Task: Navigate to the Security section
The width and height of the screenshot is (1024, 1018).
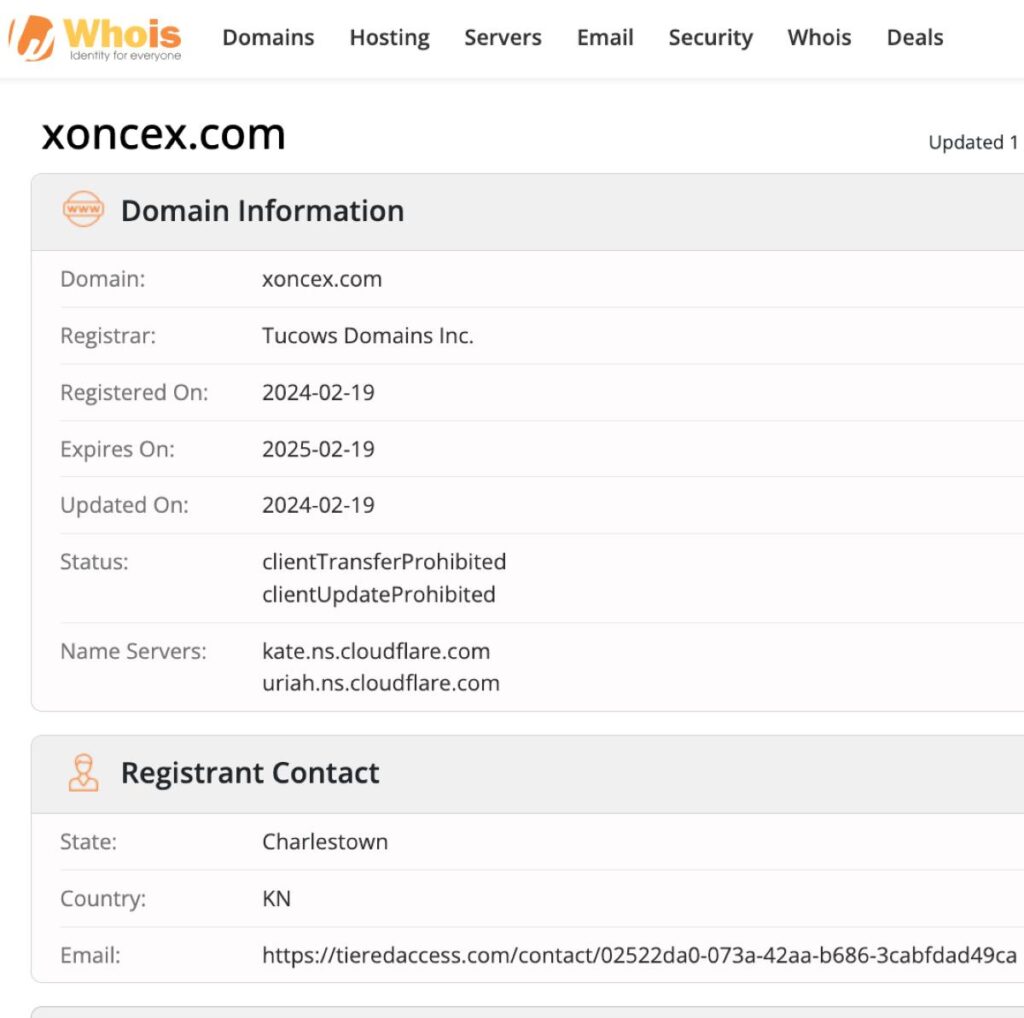Action: [710, 37]
